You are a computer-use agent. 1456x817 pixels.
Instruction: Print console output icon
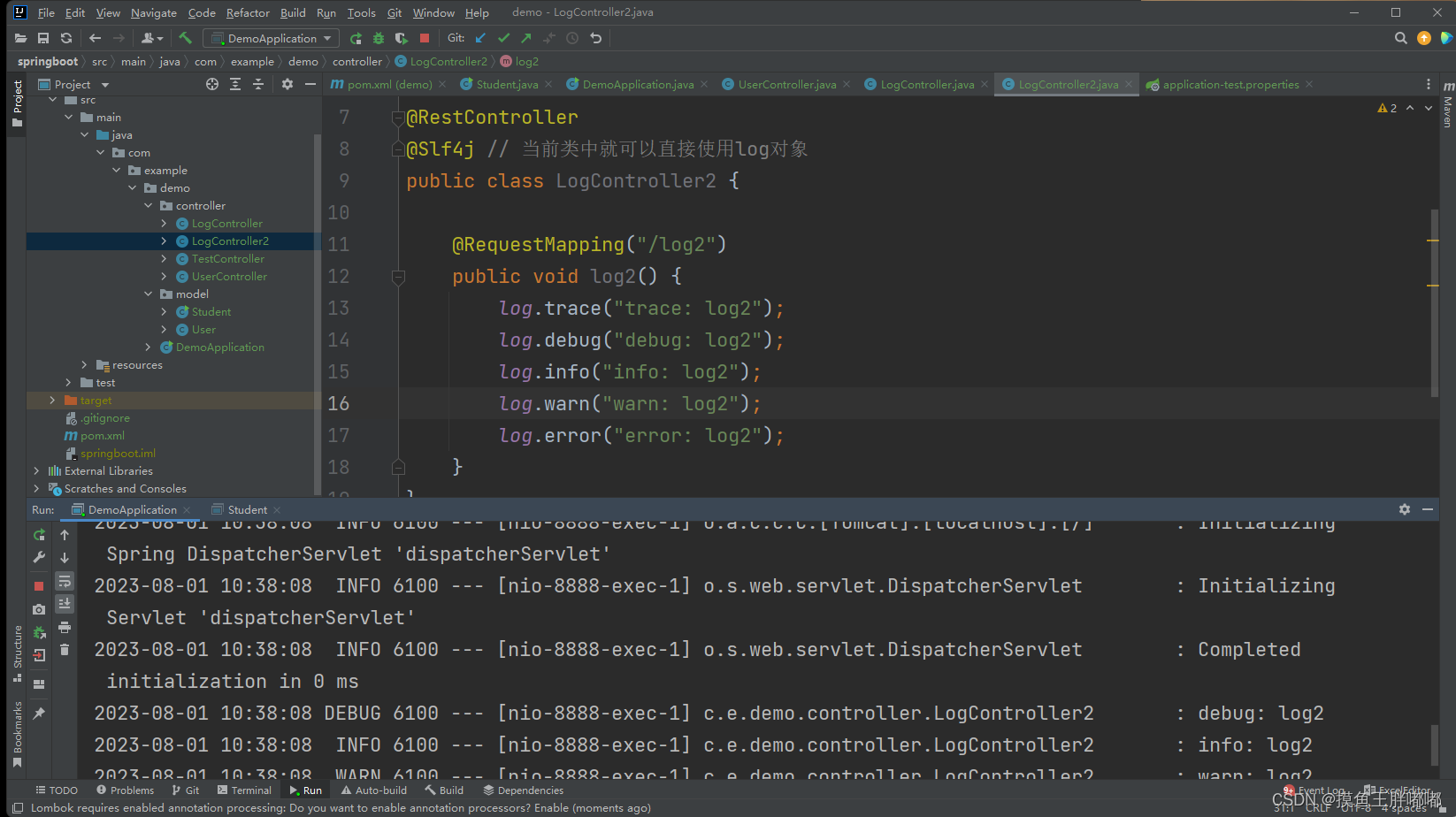click(x=65, y=627)
